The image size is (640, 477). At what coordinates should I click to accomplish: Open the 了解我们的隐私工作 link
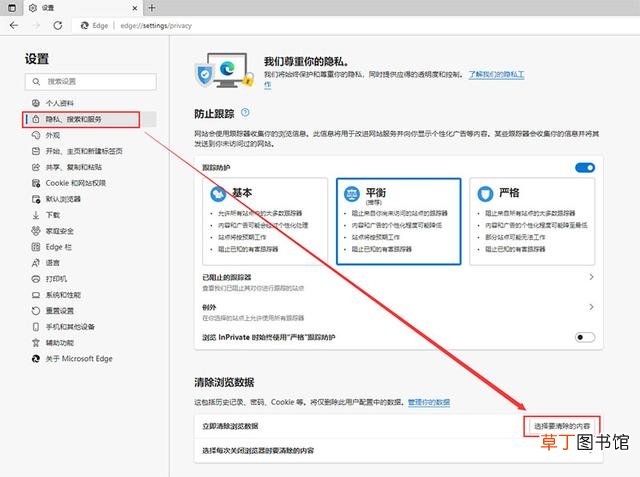tap(496, 75)
